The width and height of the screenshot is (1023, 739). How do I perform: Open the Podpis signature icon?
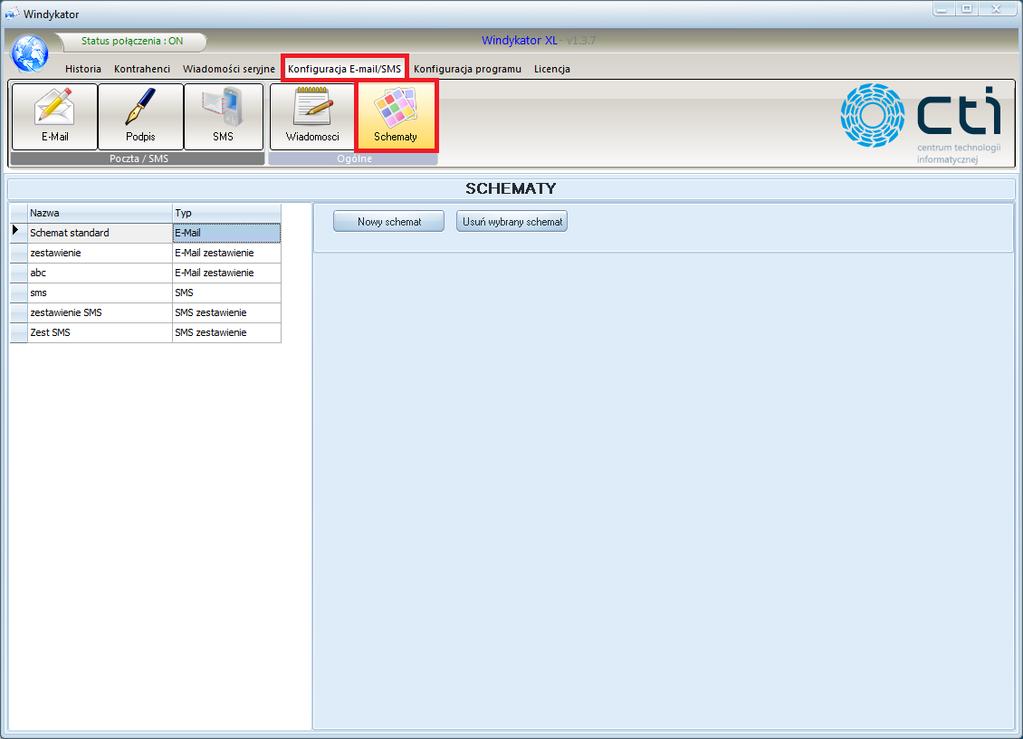(140, 116)
